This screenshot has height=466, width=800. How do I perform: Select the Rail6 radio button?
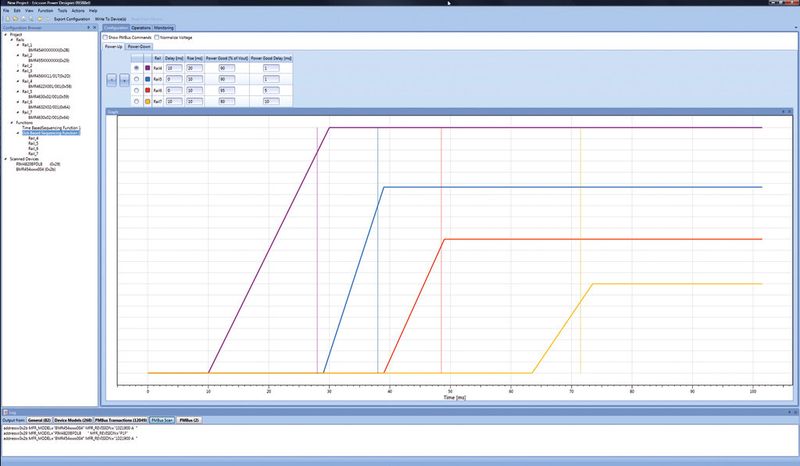coord(136,90)
